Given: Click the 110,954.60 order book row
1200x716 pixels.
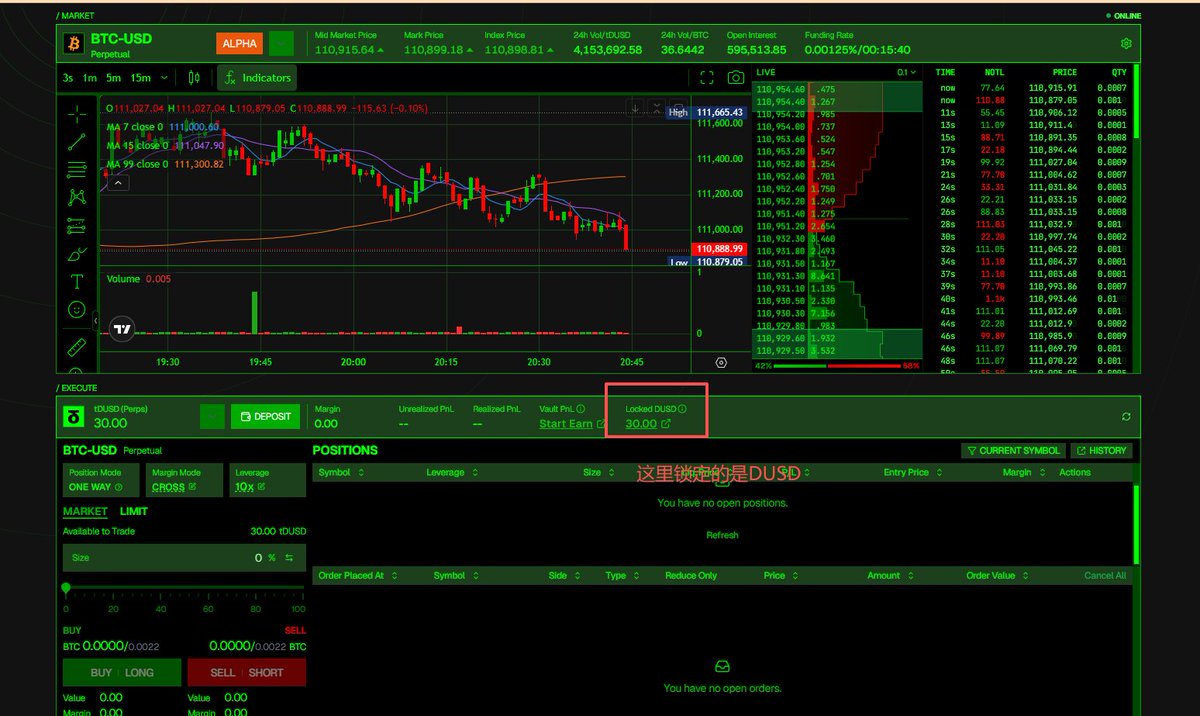Looking at the screenshot, I should coord(836,89).
